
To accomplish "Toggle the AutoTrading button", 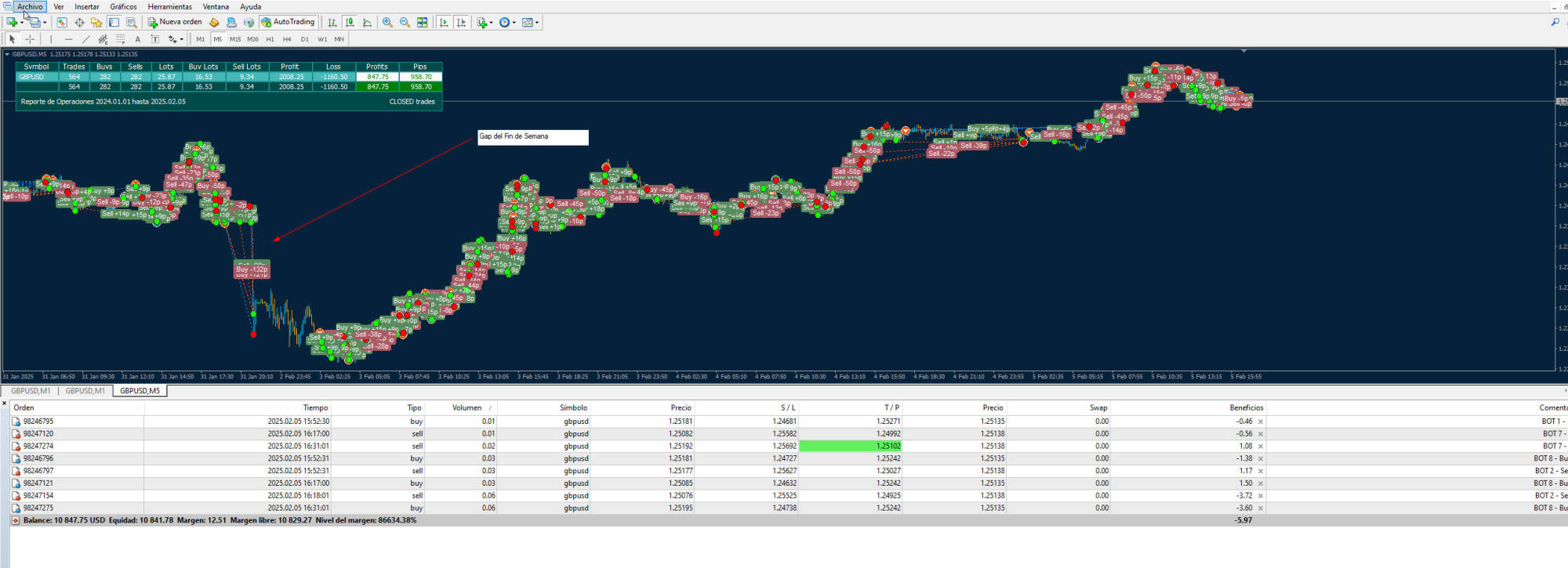I will tap(288, 23).
